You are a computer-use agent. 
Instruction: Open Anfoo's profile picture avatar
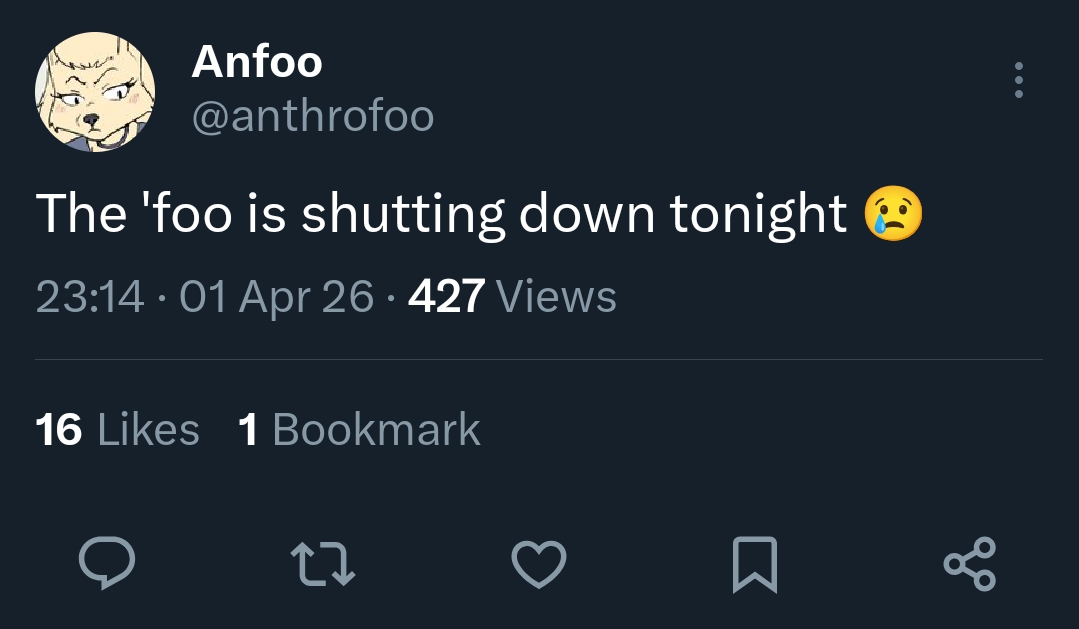tap(96, 92)
